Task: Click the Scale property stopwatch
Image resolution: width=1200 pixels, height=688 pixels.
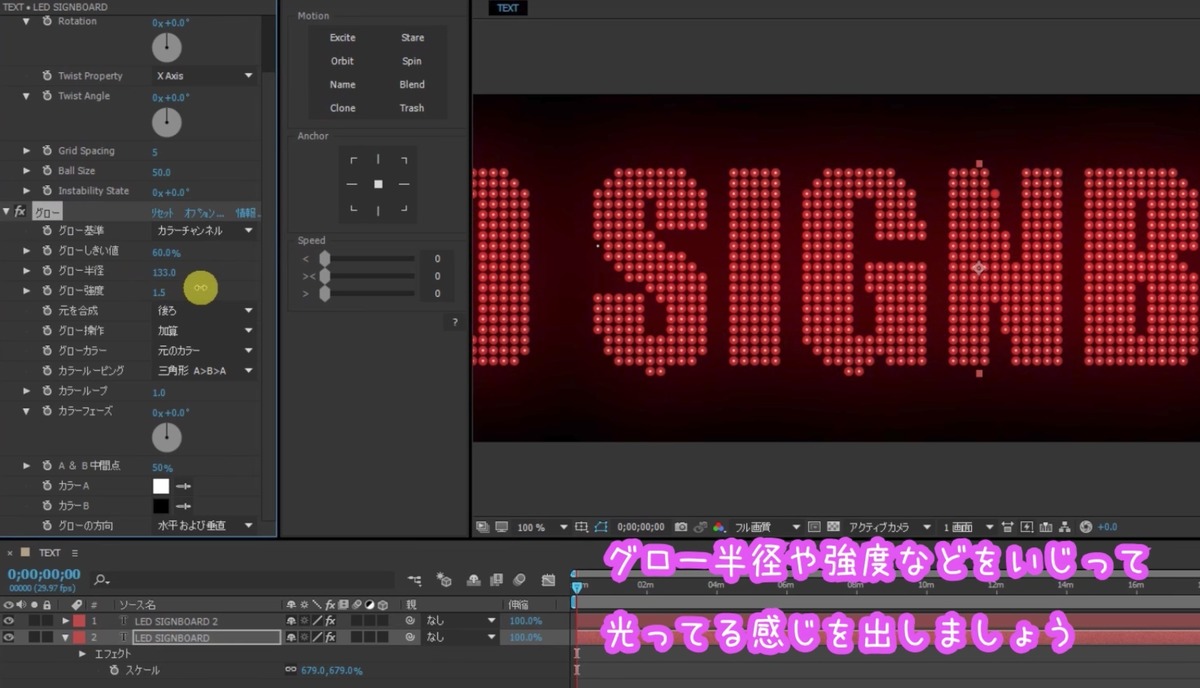Action: 114,670
